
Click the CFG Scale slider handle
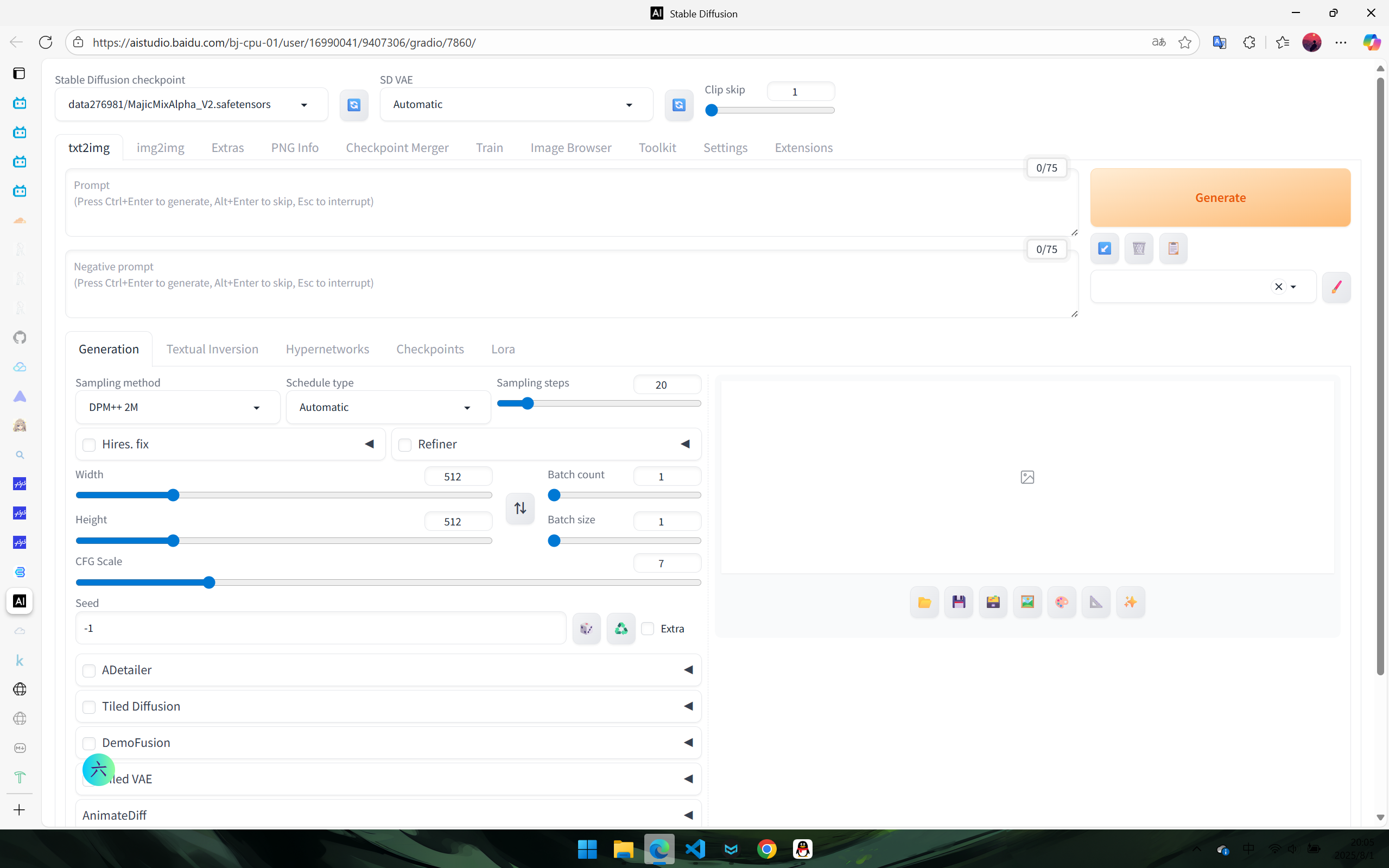coord(209,582)
